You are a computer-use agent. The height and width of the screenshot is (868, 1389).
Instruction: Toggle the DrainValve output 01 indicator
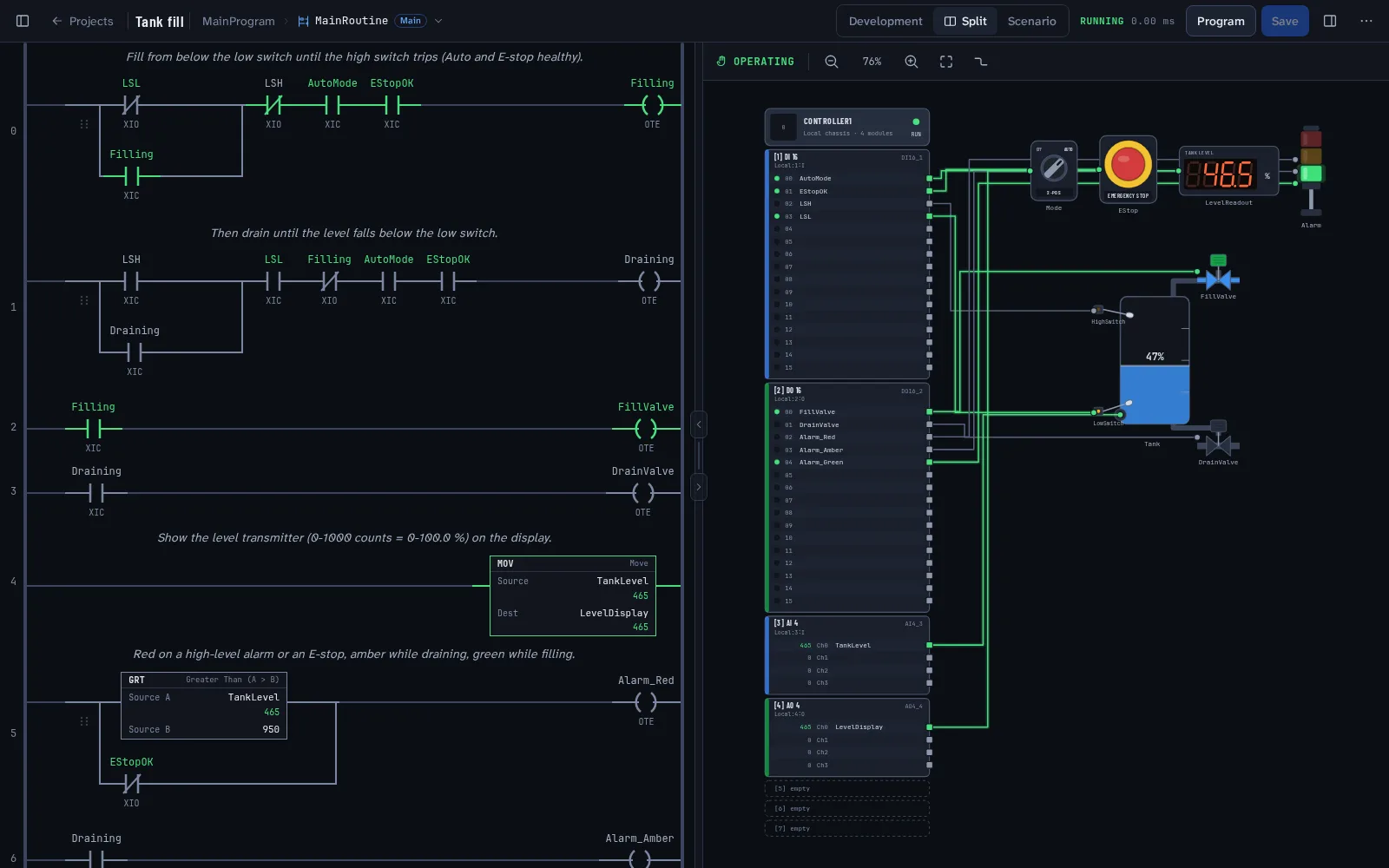777,424
